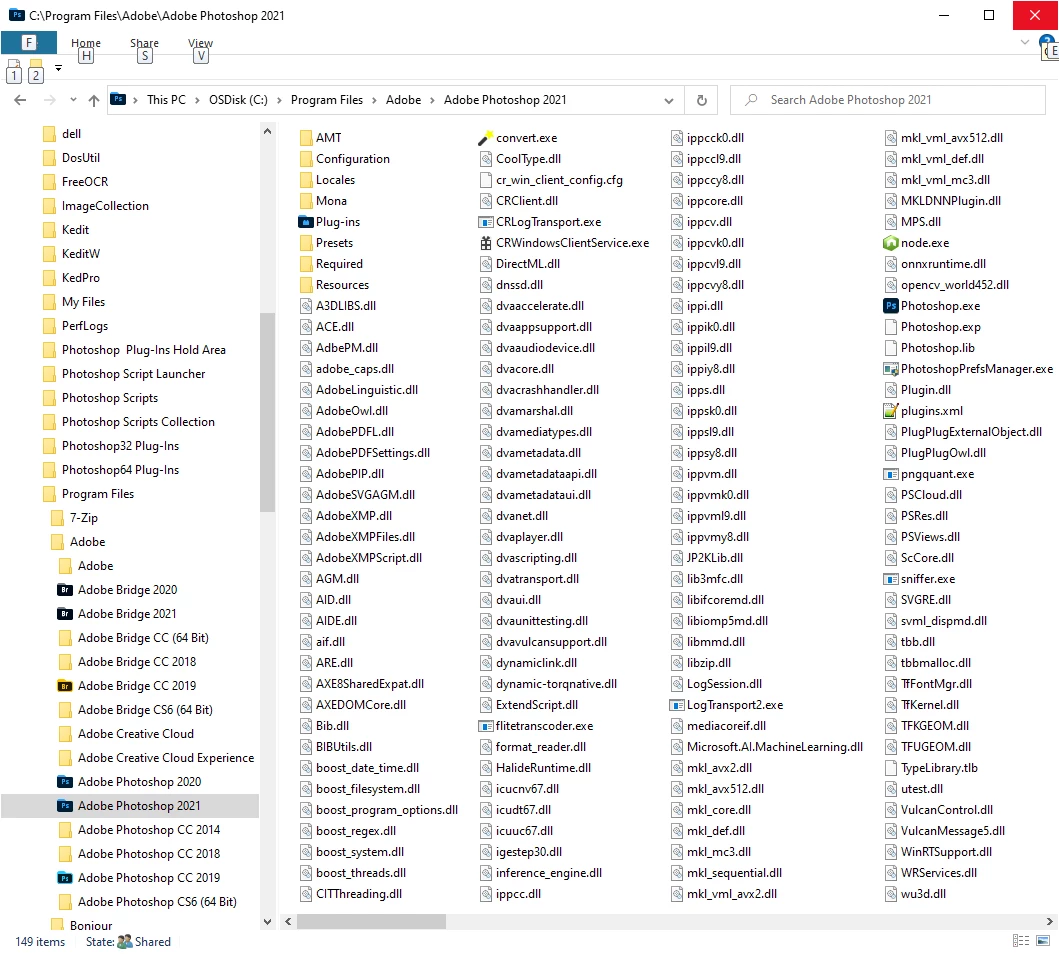1059x954 pixels.
Task: Select the Presets folder
Action: pos(334,243)
